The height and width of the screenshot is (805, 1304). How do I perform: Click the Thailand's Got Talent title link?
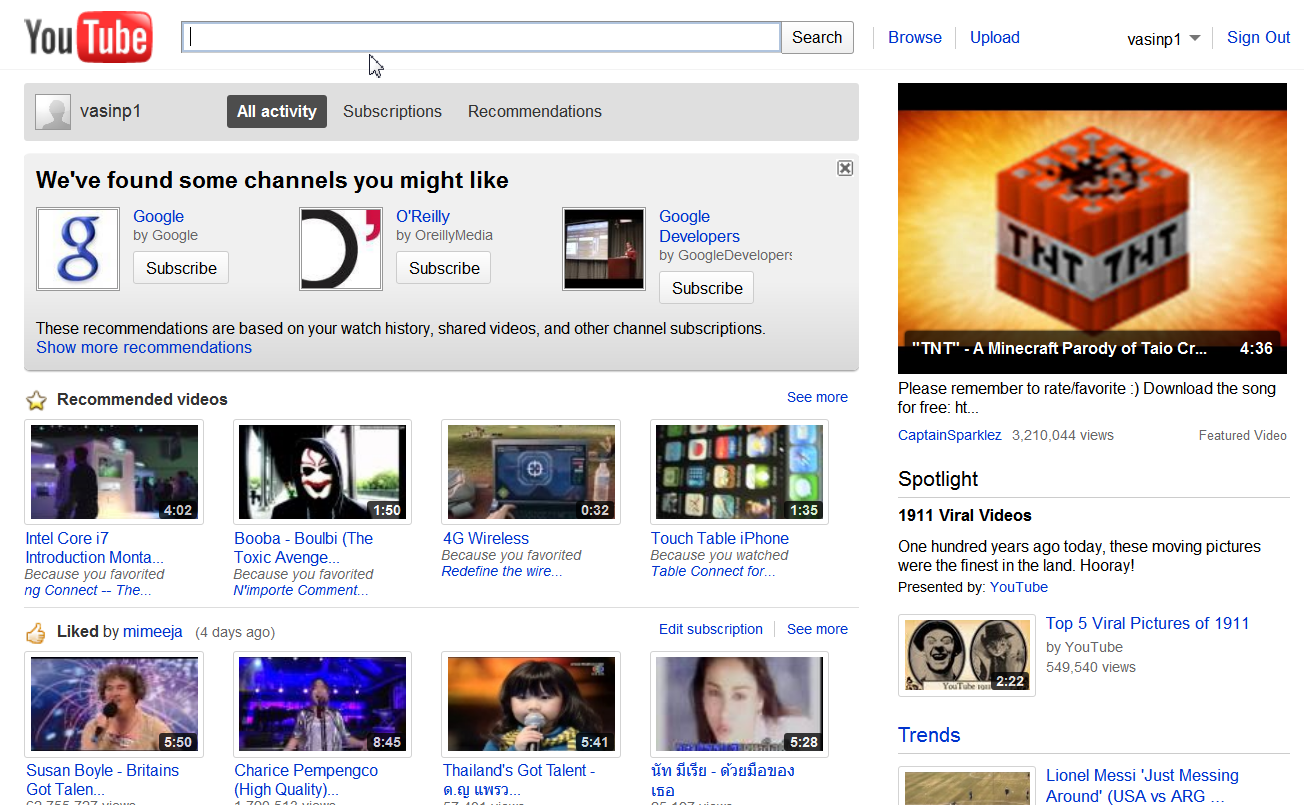(519, 780)
